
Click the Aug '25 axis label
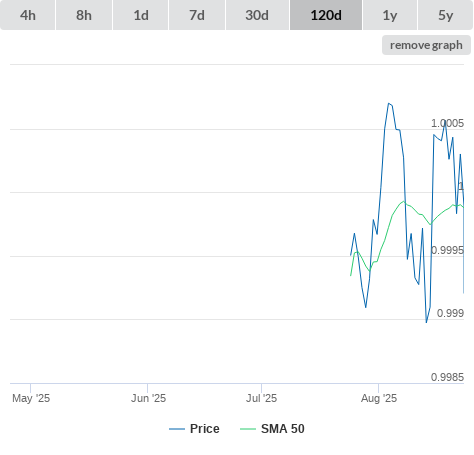379,398
